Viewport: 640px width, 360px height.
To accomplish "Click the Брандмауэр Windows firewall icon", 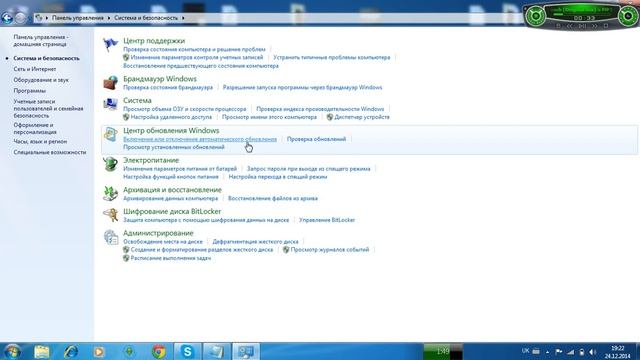I will (110, 82).
